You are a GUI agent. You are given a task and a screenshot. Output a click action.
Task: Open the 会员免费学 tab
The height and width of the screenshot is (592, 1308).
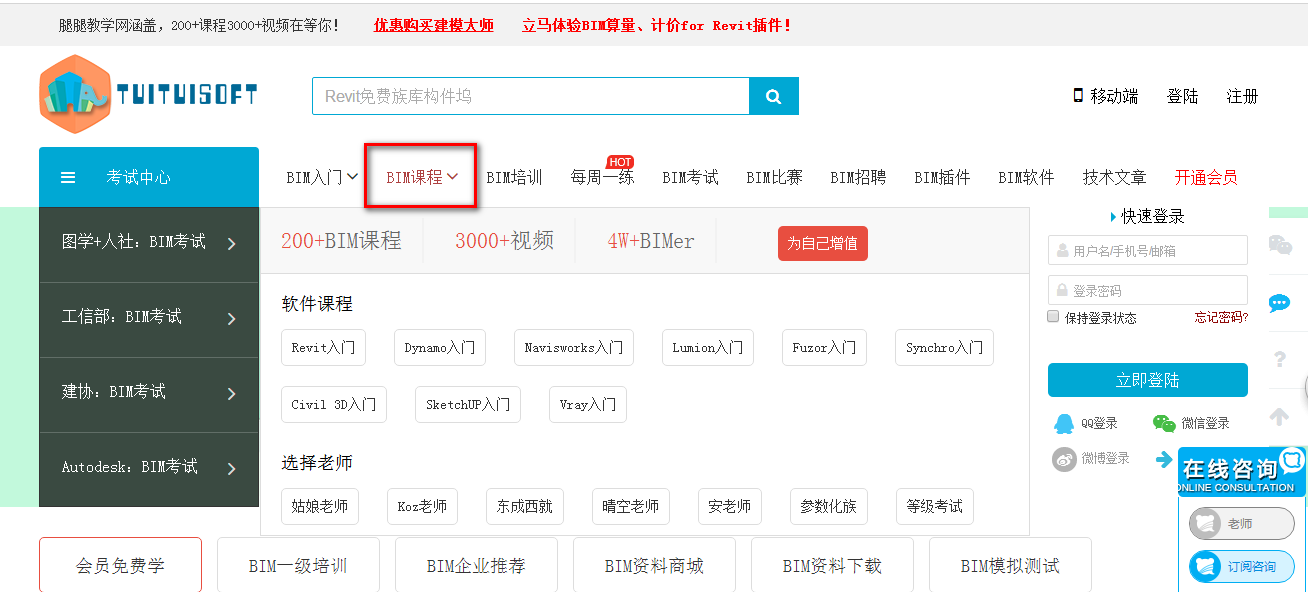tap(120, 566)
